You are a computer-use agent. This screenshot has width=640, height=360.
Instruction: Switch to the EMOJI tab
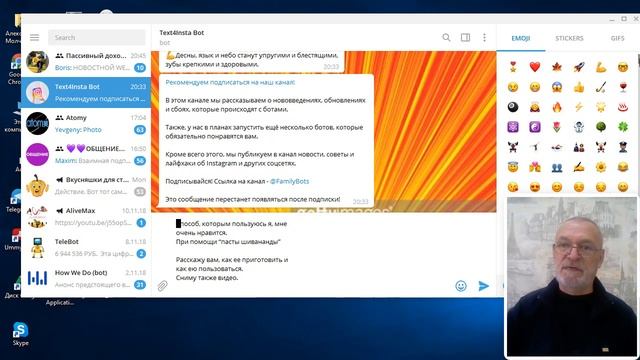click(x=520, y=38)
